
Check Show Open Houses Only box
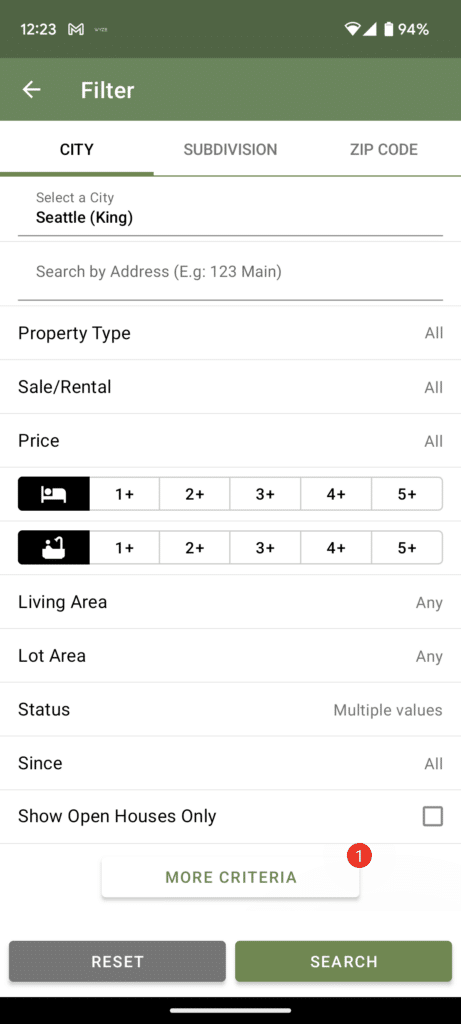(x=432, y=816)
